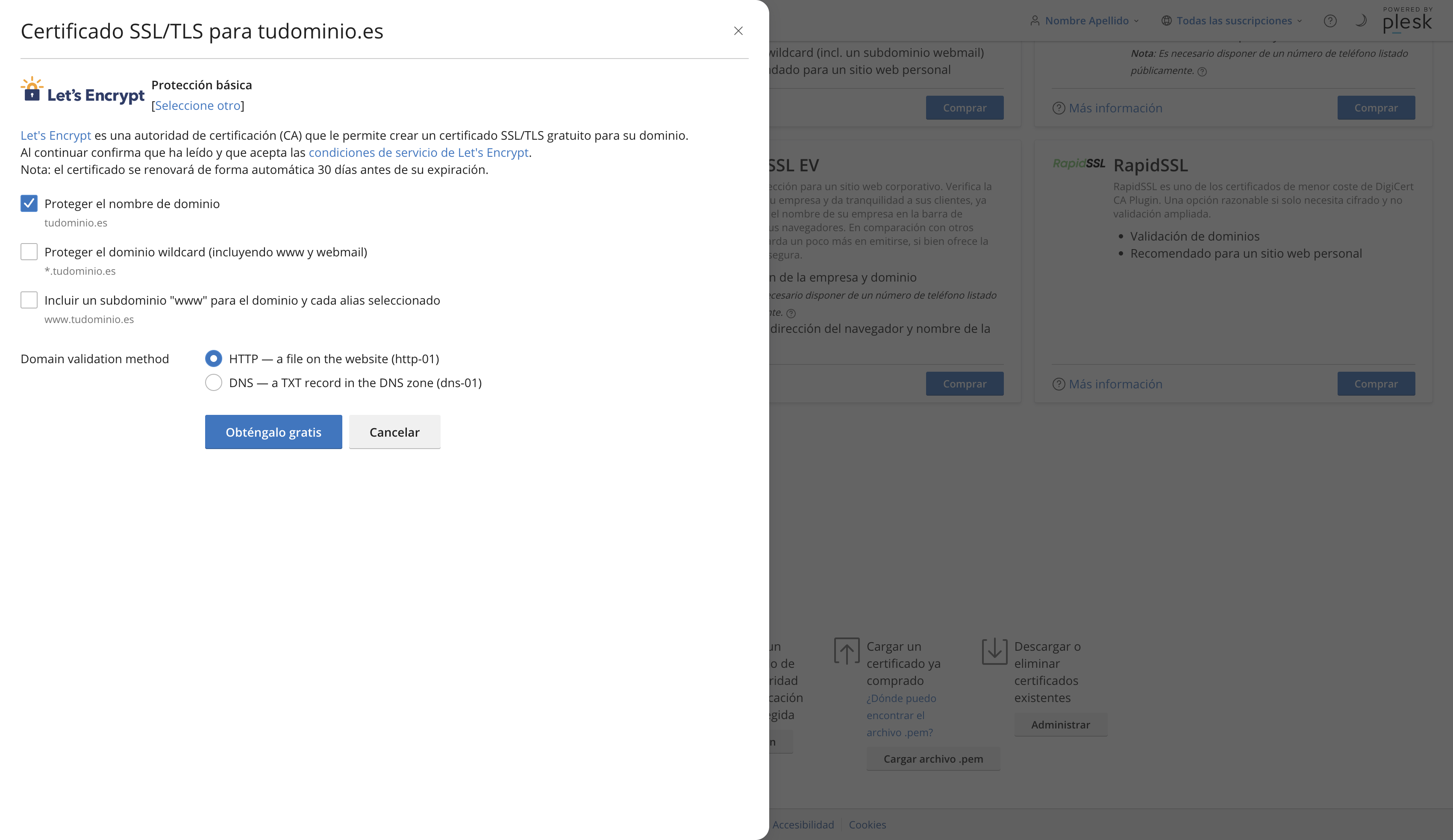The height and width of the screenshot is (840, 1453).
Task: Expand Todas las suscripciones dropdown
Action: pyautogui.click(x=1231, y=21)
